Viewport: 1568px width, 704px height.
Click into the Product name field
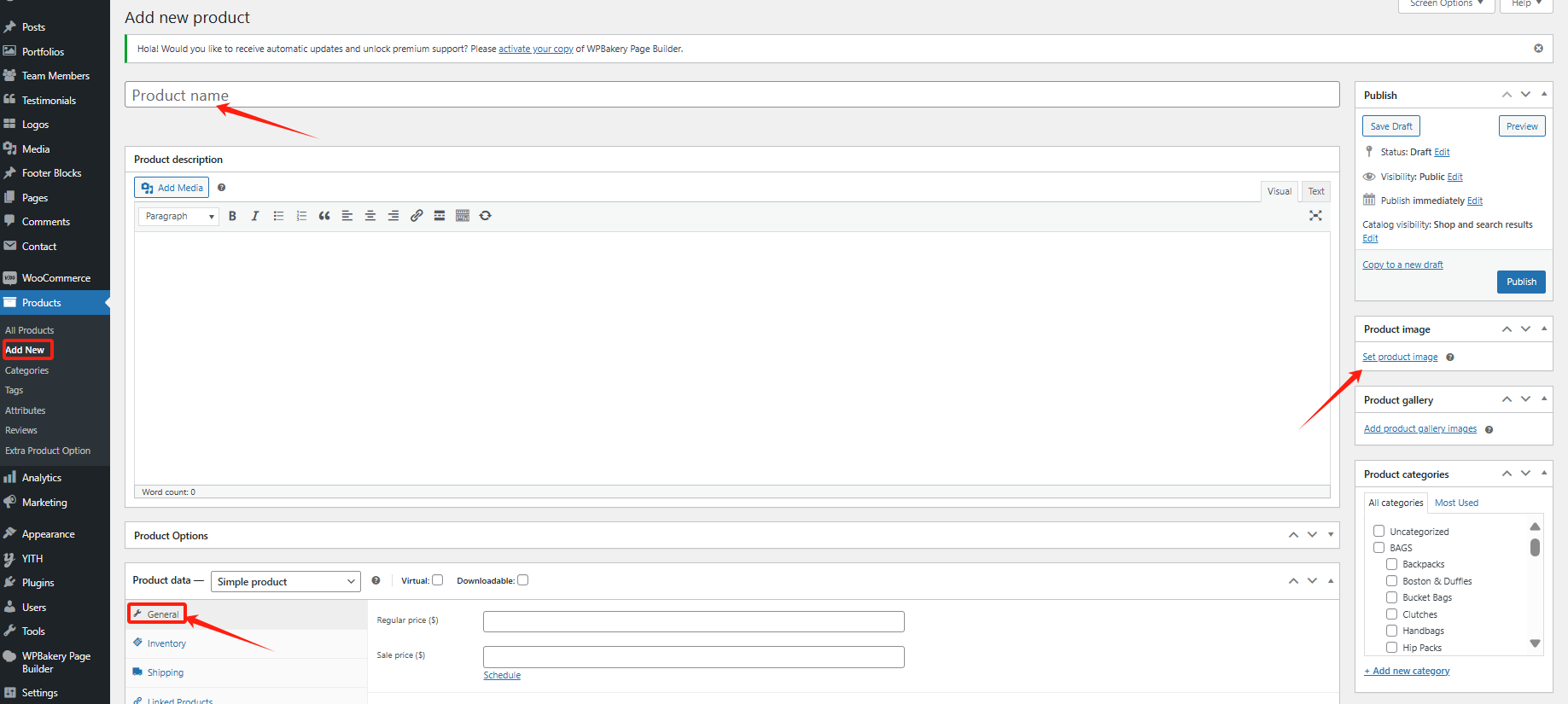pos(732,95)
